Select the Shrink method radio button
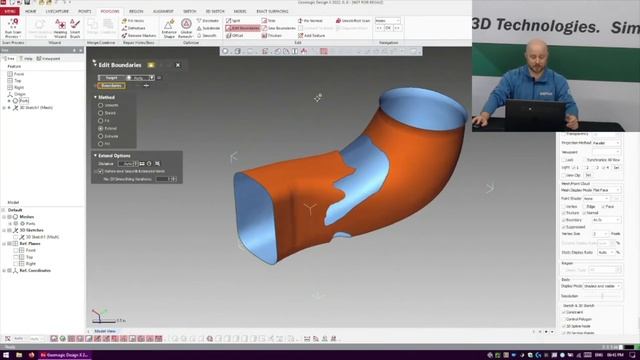The width and height of the screenshot is (640, 360). (100, 113)
